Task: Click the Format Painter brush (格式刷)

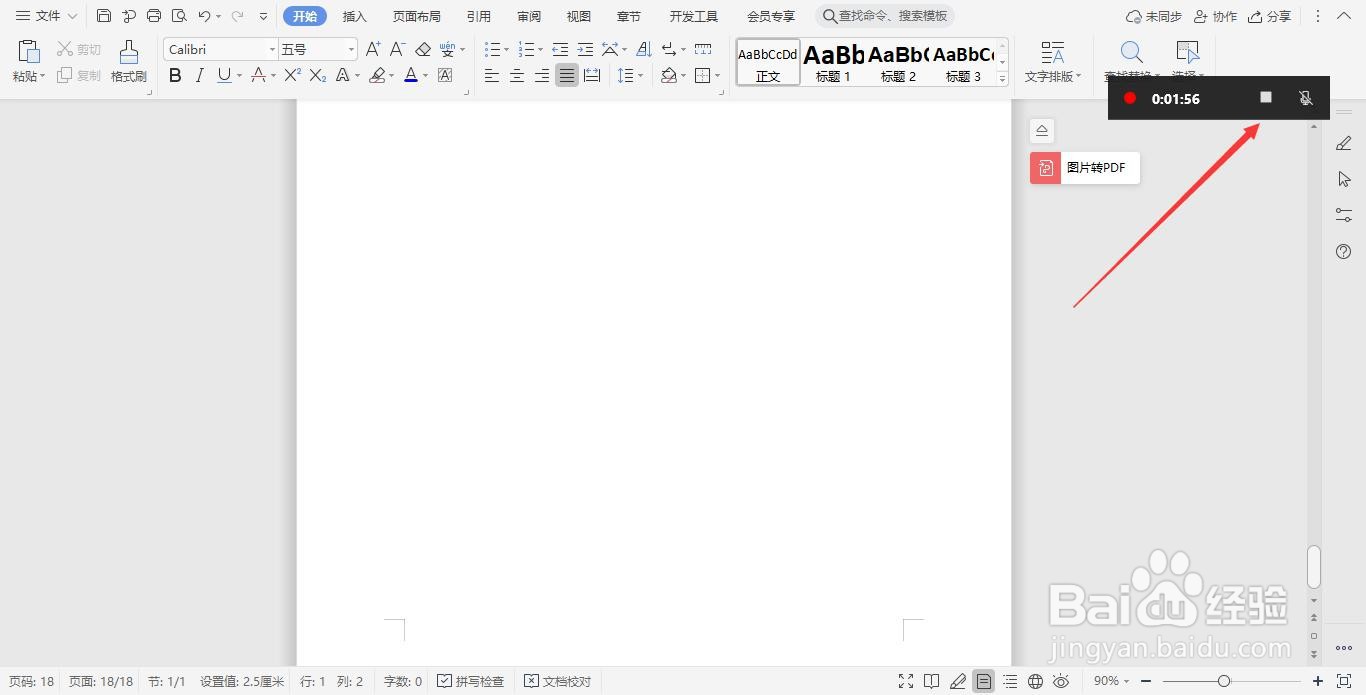Action: (x=129, y=62)
